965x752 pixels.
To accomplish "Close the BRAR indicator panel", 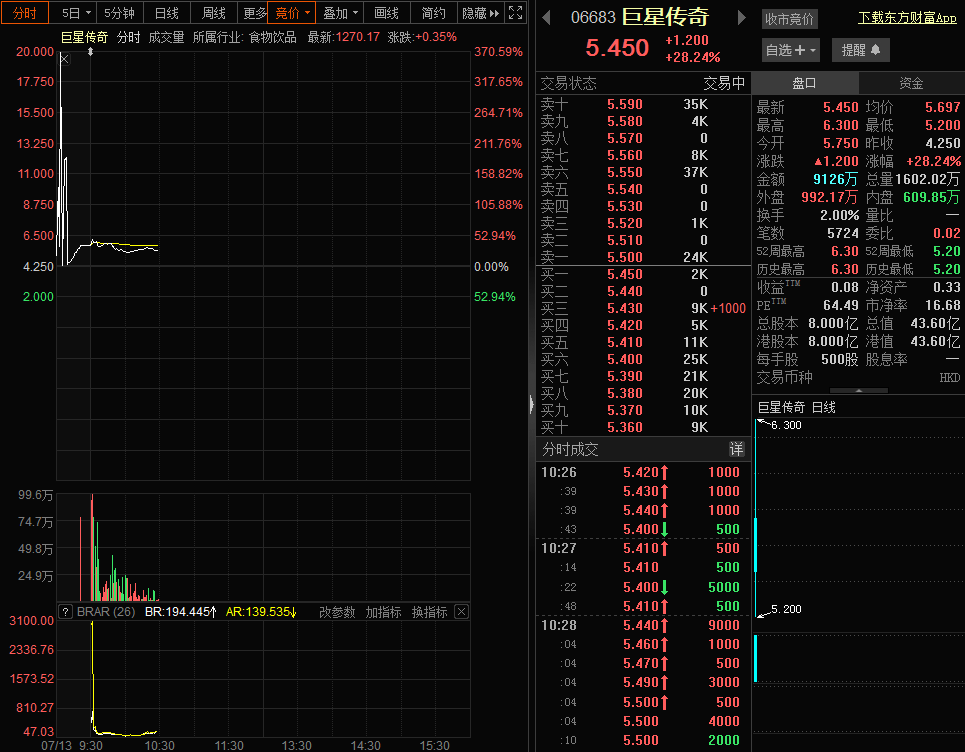I will pyautogui.click(x=461, y=612).
